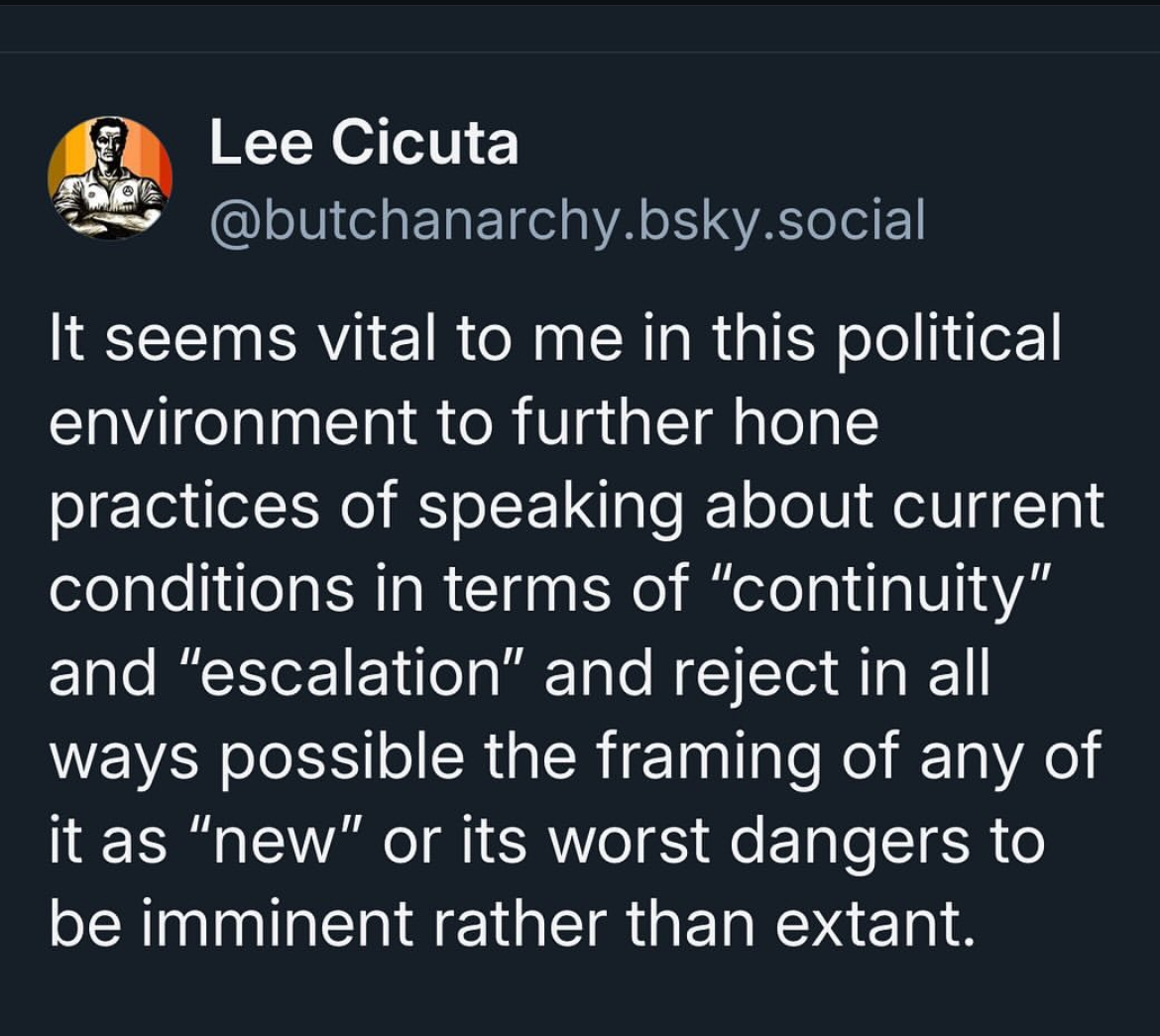Screen dimensions: 1160x1036
Task: Click the quoted word "escalation" in post
Action: (x=337, y=673)
